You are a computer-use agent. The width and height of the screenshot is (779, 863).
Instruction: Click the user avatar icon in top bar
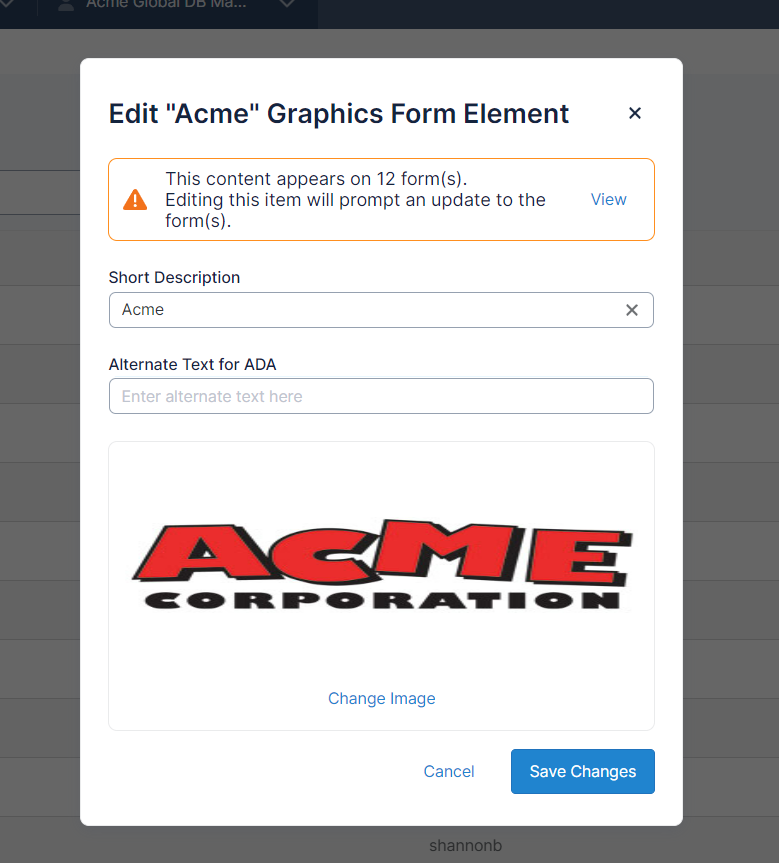[66, 5]
